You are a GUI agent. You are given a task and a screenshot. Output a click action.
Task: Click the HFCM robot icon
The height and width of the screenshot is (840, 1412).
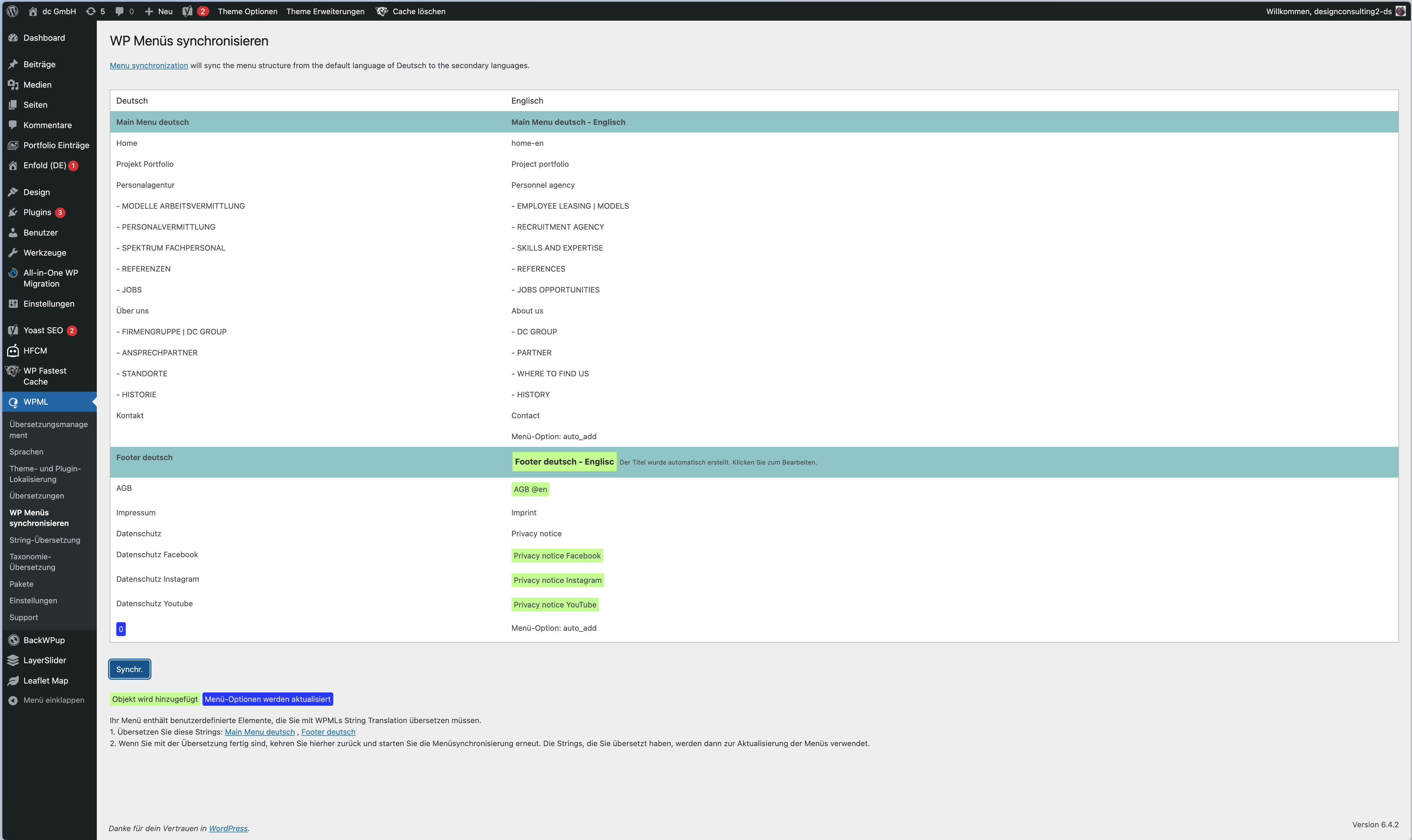tap(13, 351)
